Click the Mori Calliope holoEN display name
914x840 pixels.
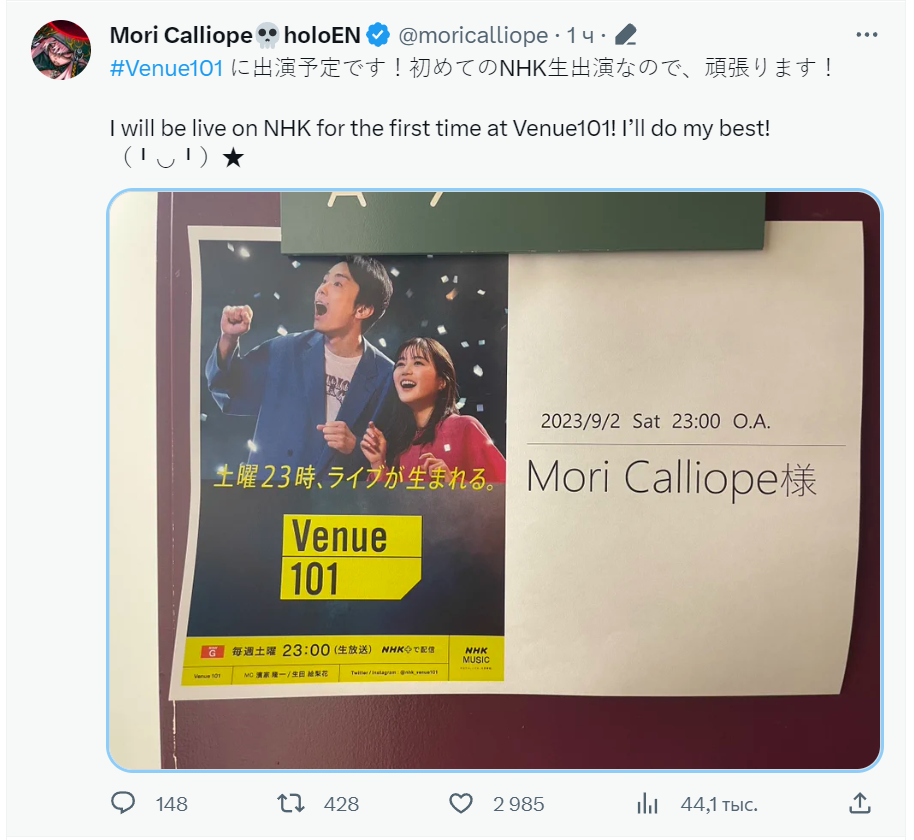point(235,36)
